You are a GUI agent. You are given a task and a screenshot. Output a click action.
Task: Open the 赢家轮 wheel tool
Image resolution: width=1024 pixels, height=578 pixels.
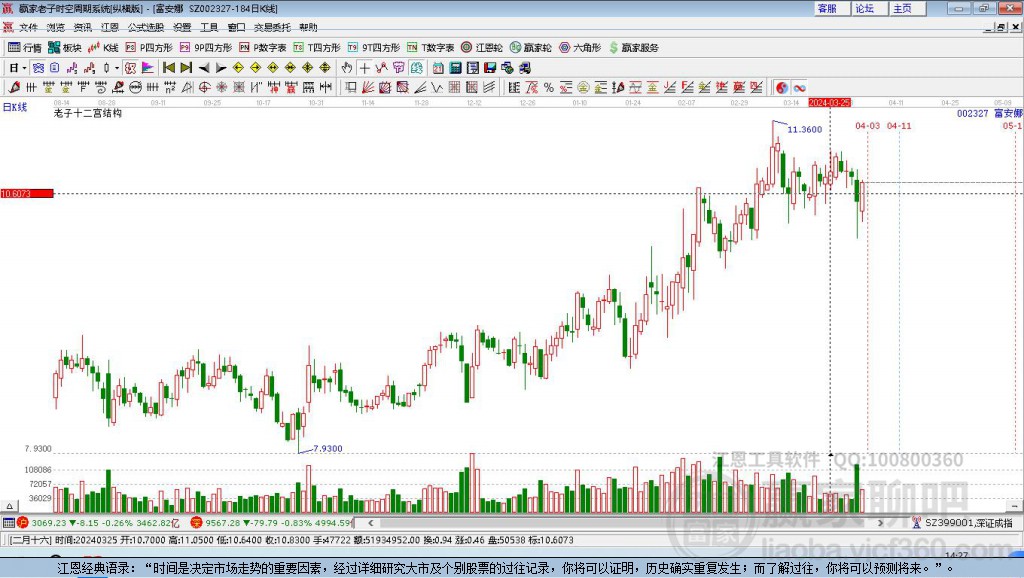530,48
